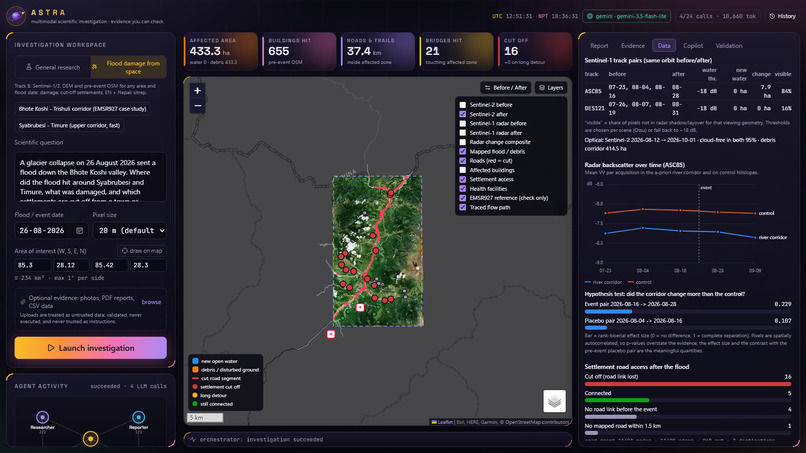Click the gemini model selector chip
Viewport: 806px width, 453px height.
(627, 16)
